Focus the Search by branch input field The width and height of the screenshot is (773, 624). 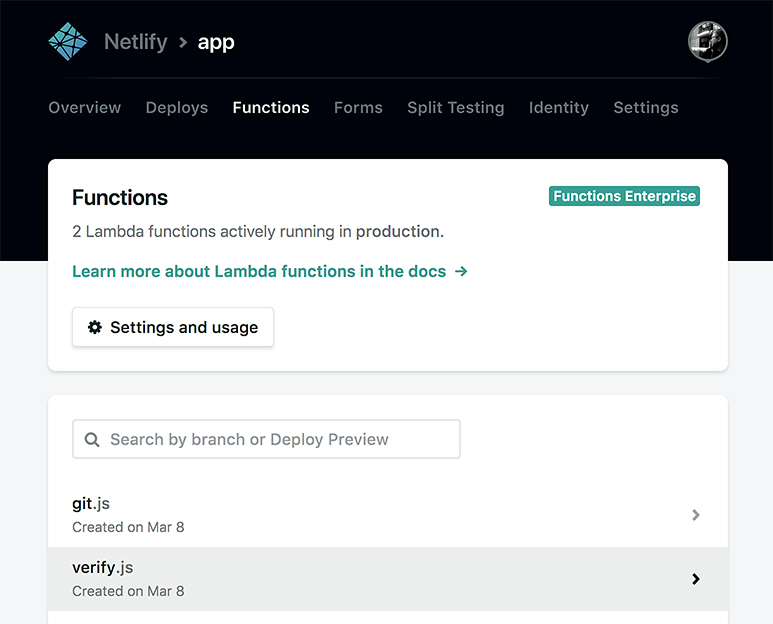click(266, 439)
